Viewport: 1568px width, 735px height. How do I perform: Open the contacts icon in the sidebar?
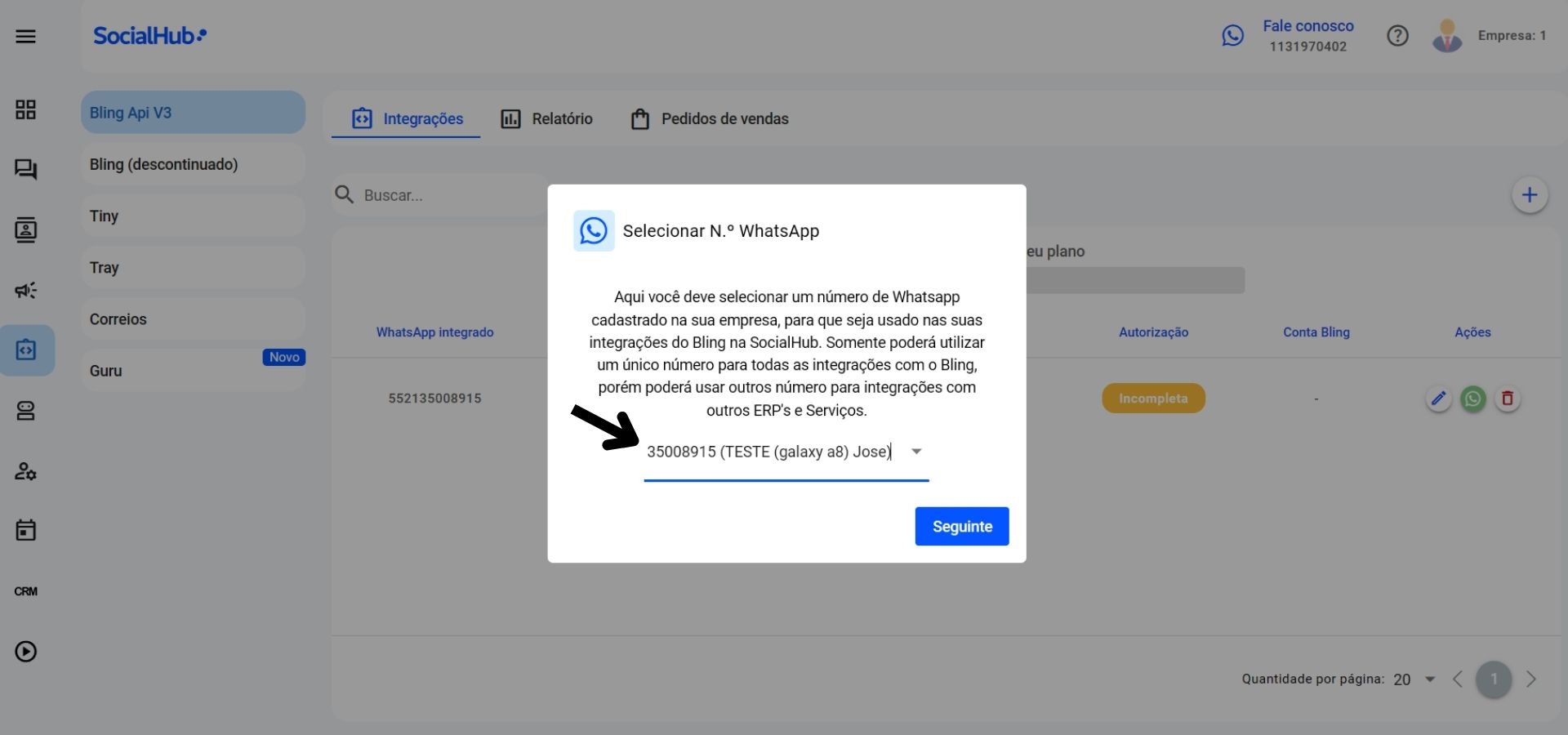[x=27, y=230]
